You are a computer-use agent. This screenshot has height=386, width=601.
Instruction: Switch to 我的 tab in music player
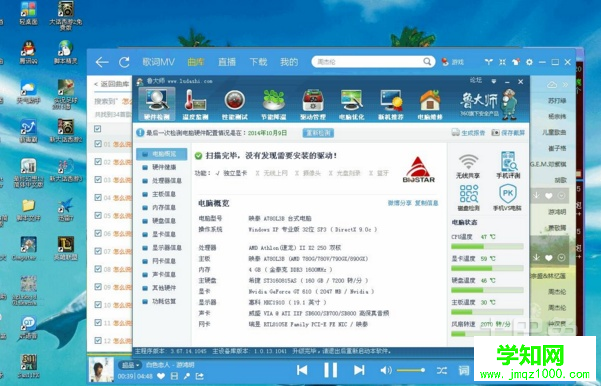pyautogui.click(x=289, y=62)
